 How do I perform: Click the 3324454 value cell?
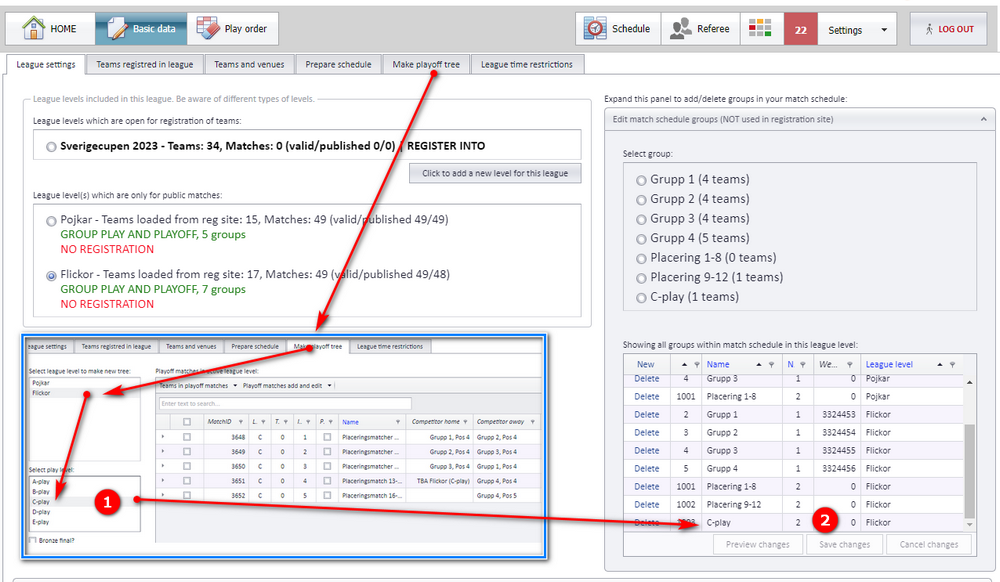(x=838, y=432)
